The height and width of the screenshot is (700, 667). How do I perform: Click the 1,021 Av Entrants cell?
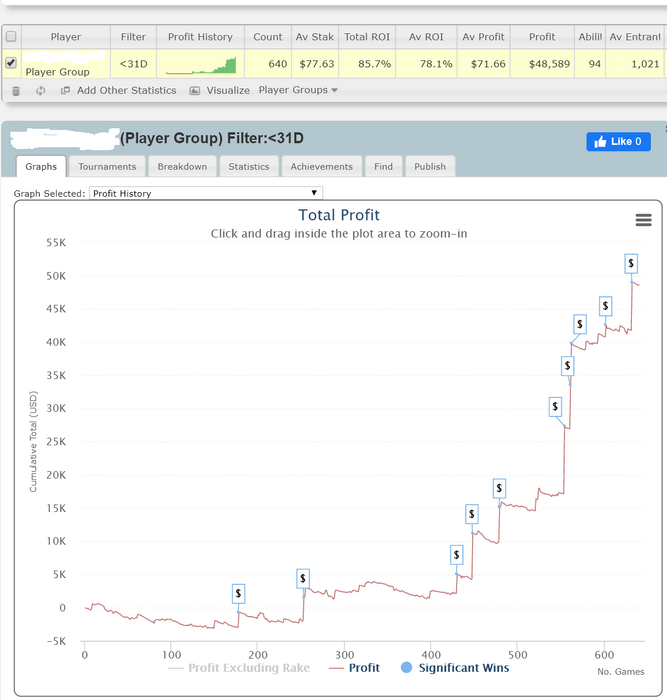(x=635, y=64)
